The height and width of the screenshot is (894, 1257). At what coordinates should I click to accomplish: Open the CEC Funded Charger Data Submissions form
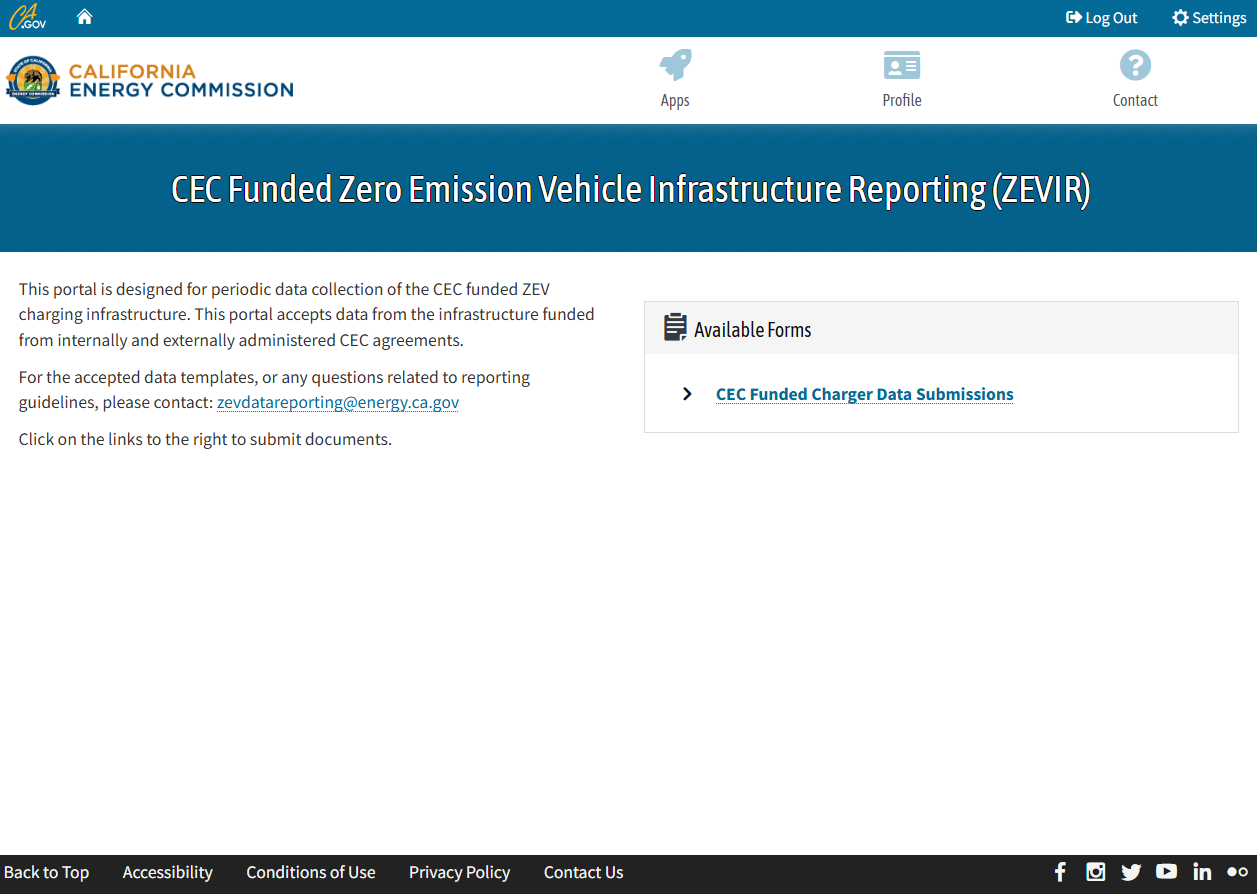click(x=864, y=394)
